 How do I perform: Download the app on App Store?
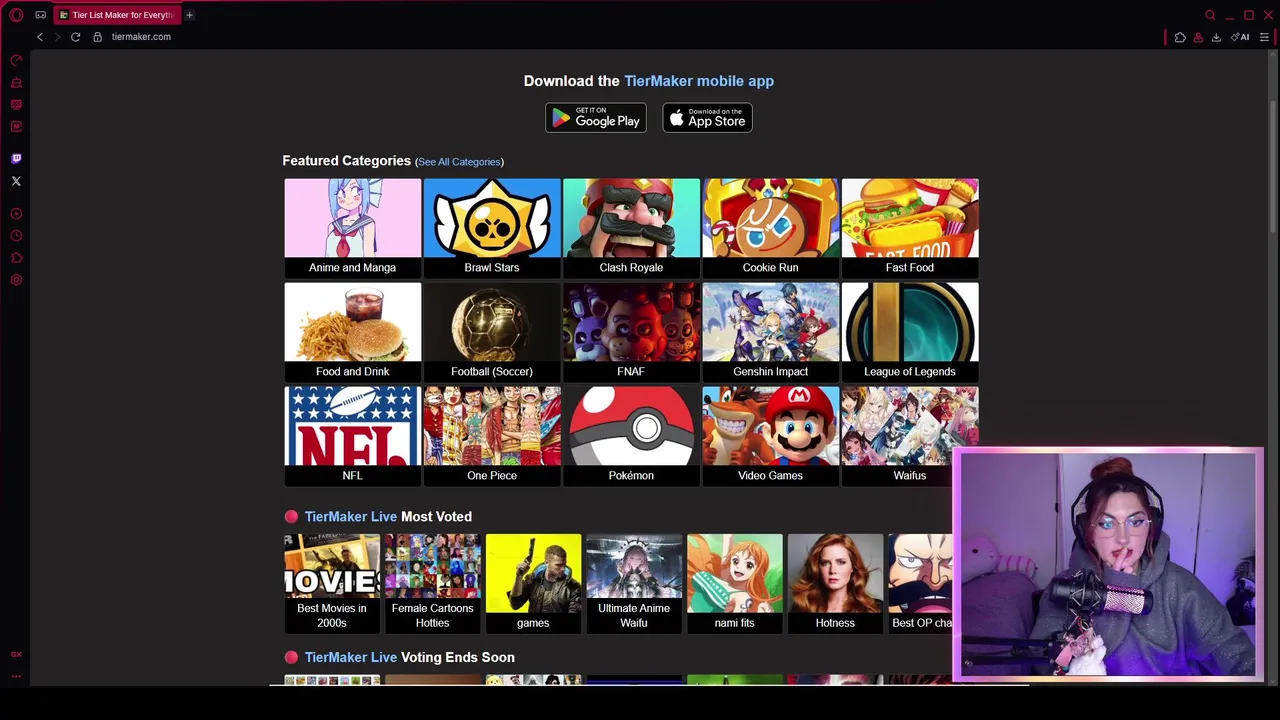pyautogui.click(x=707, y=118)
